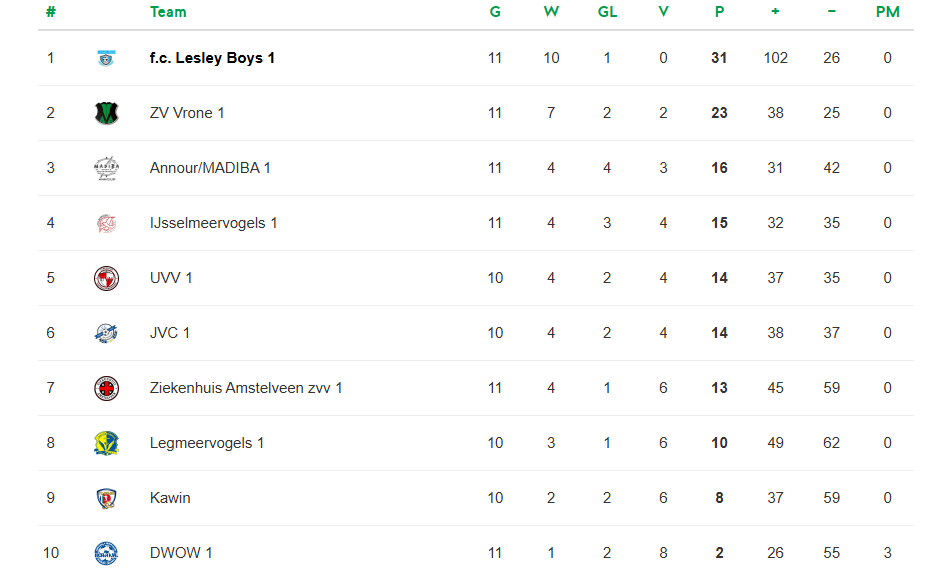Click the G games column header

(495, 12)
